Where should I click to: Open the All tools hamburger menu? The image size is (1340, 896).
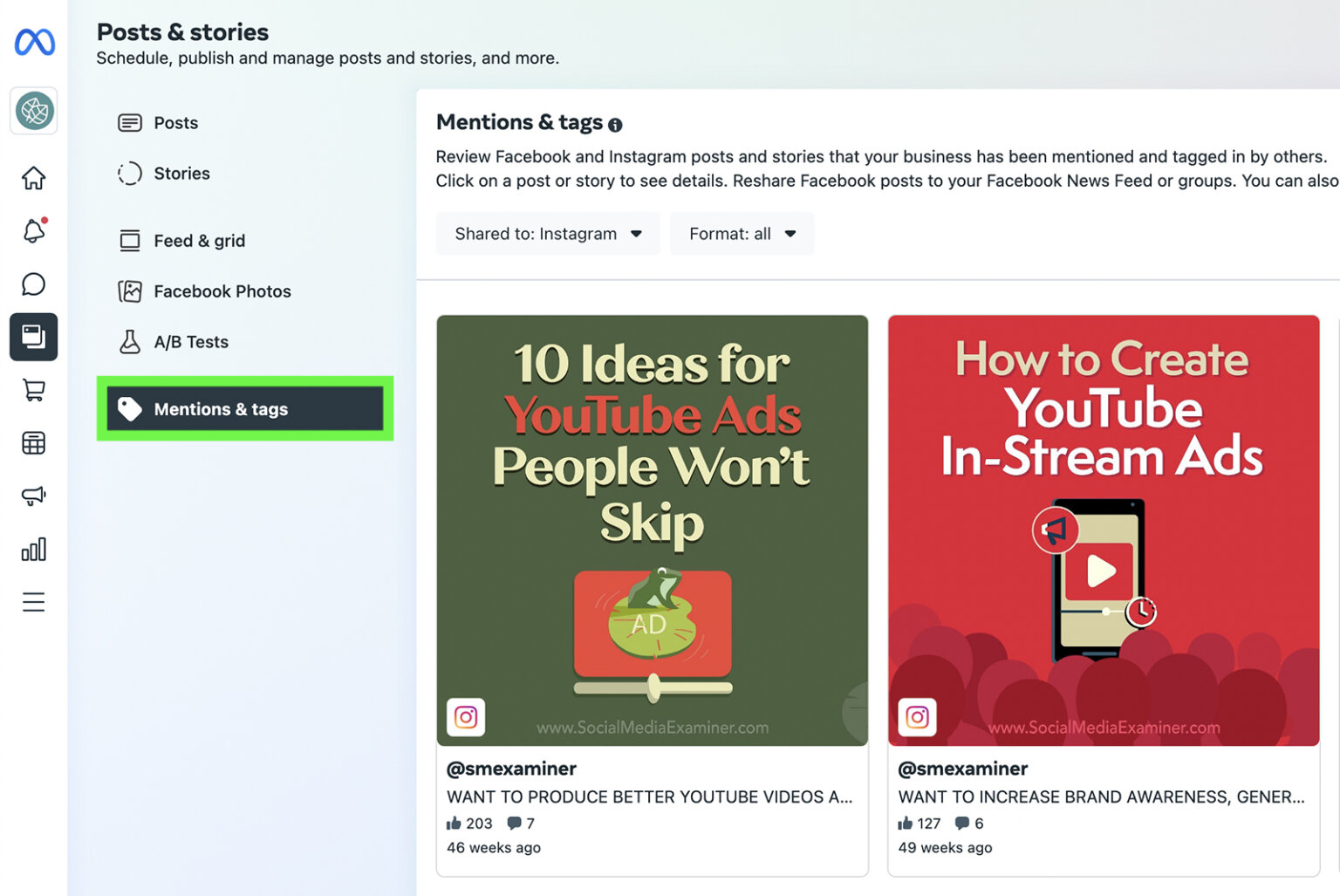pos(33,601)
